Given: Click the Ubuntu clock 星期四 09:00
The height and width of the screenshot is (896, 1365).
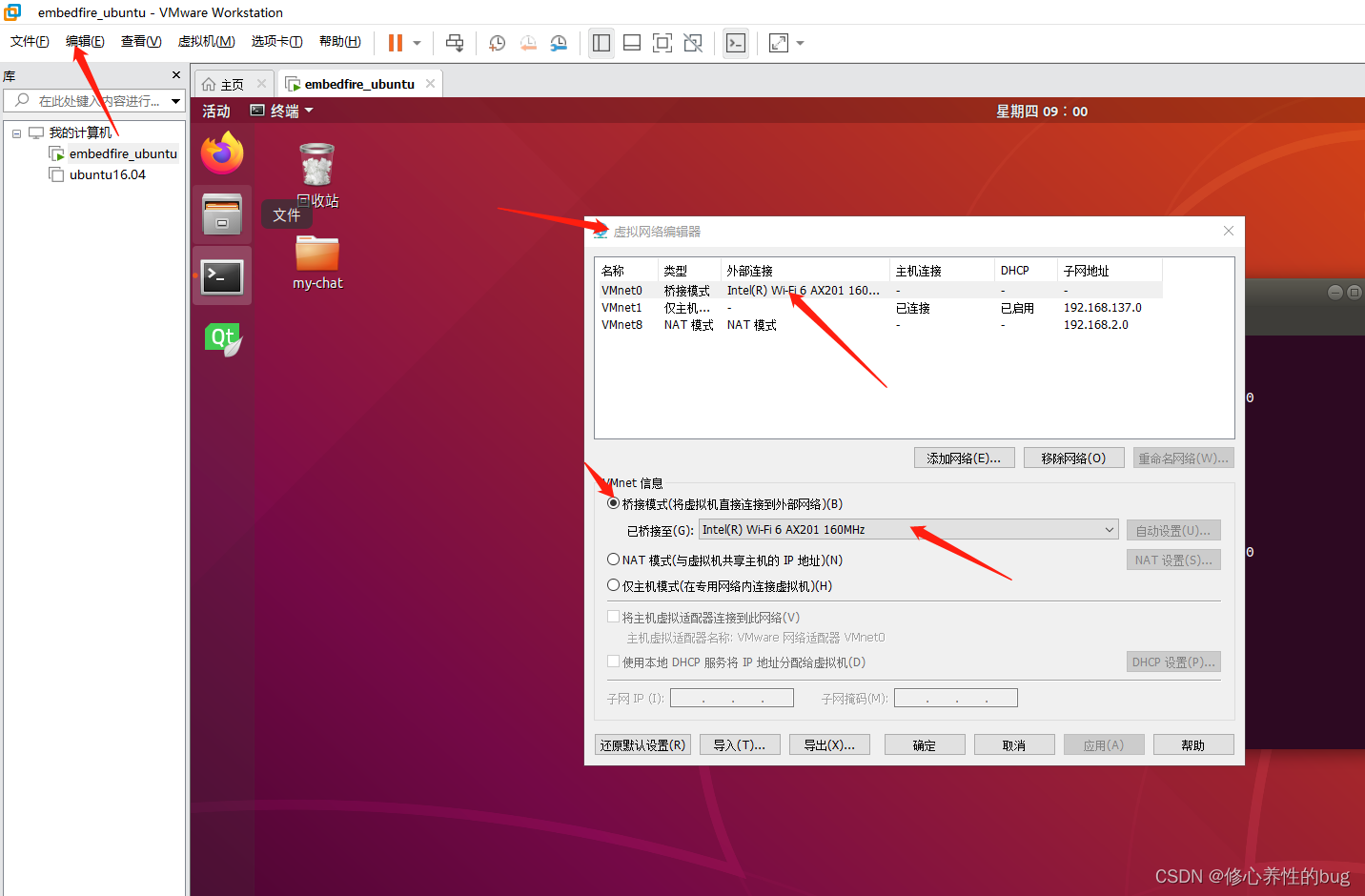Looking at the screenshot, I should [x=1042, y=112].
